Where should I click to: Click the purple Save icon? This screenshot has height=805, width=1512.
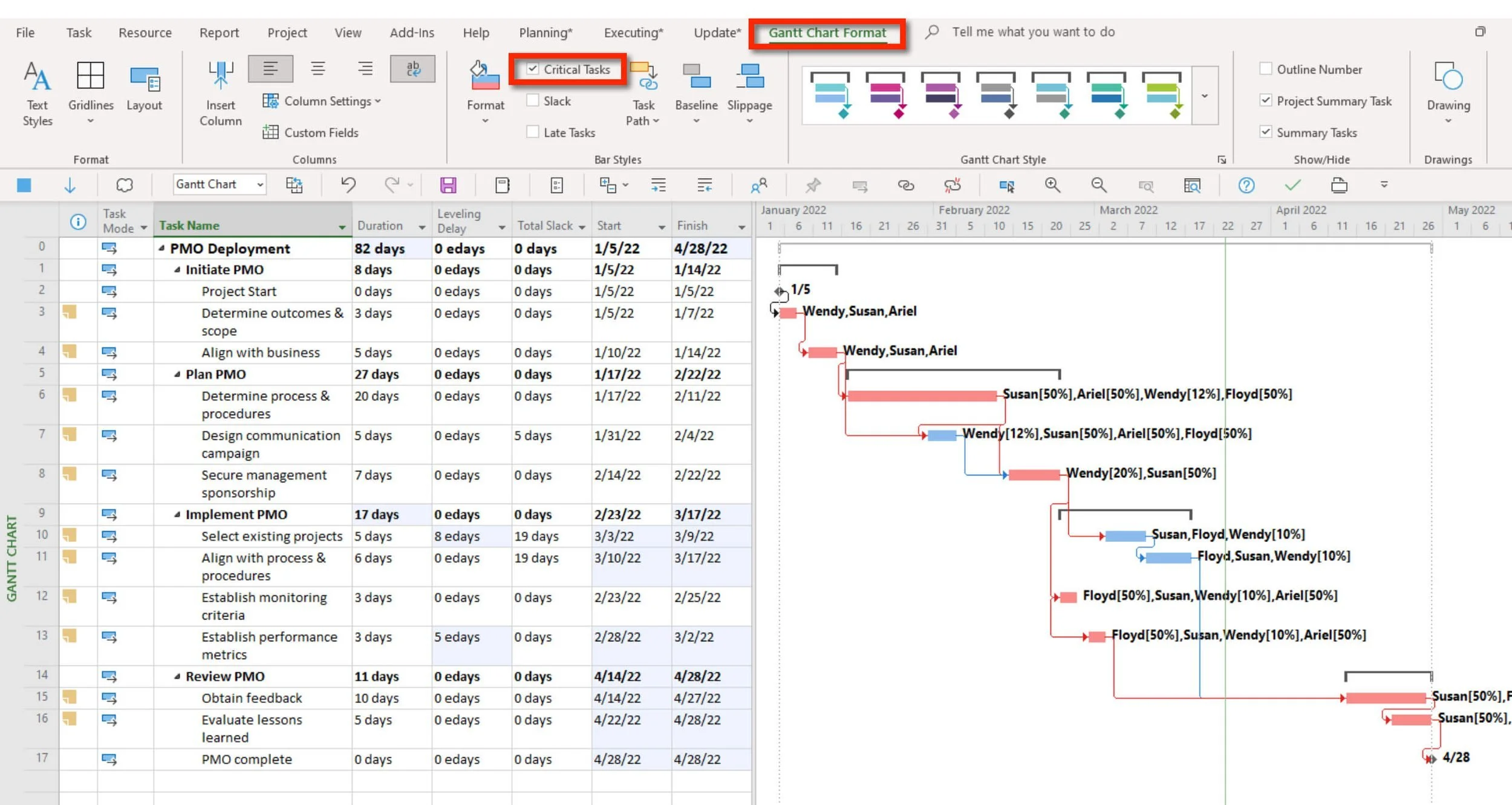(x=448, y=184)
